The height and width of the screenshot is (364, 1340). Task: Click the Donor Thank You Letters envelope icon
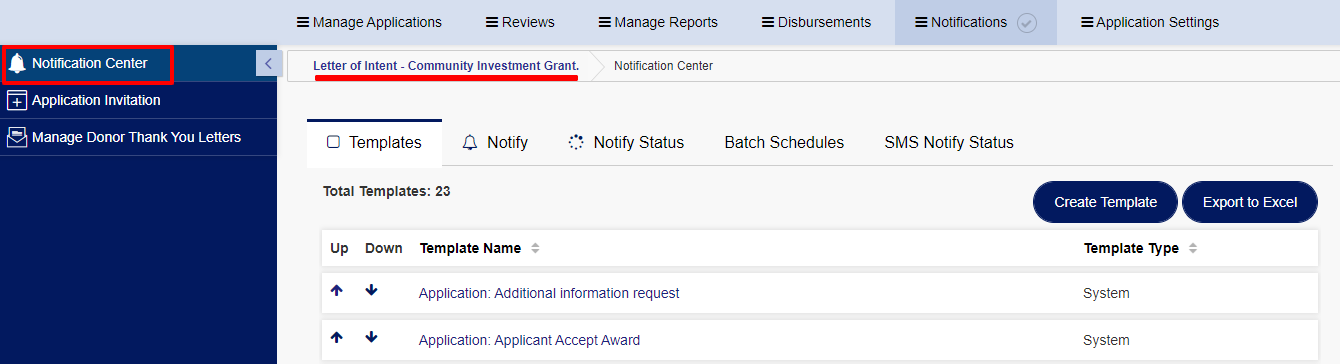point(17,138)
